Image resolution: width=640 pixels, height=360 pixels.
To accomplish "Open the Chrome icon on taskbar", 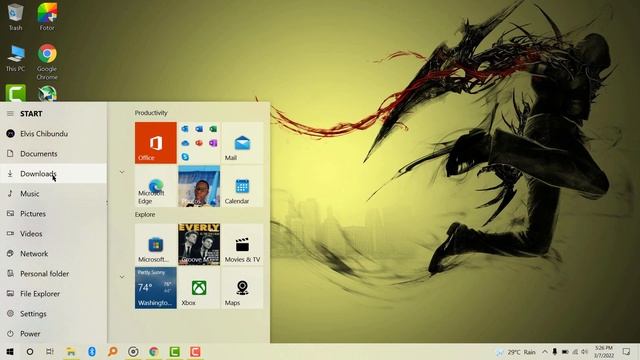I will (x=154, y=351).
